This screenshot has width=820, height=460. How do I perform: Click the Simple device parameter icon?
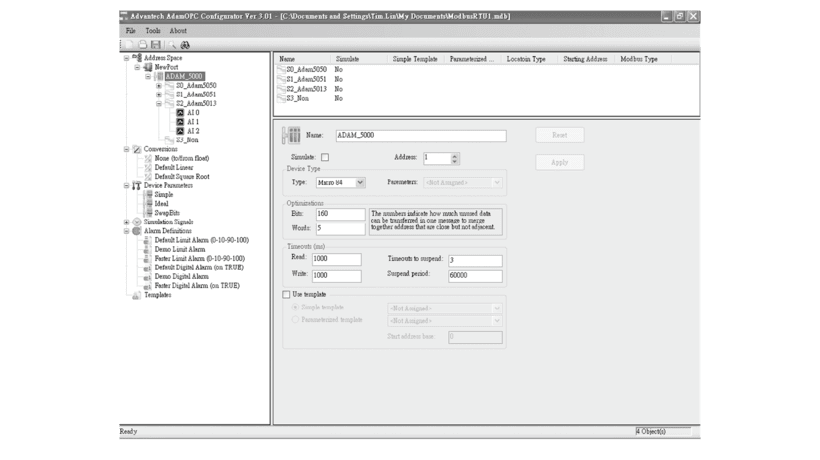[149, 194]
